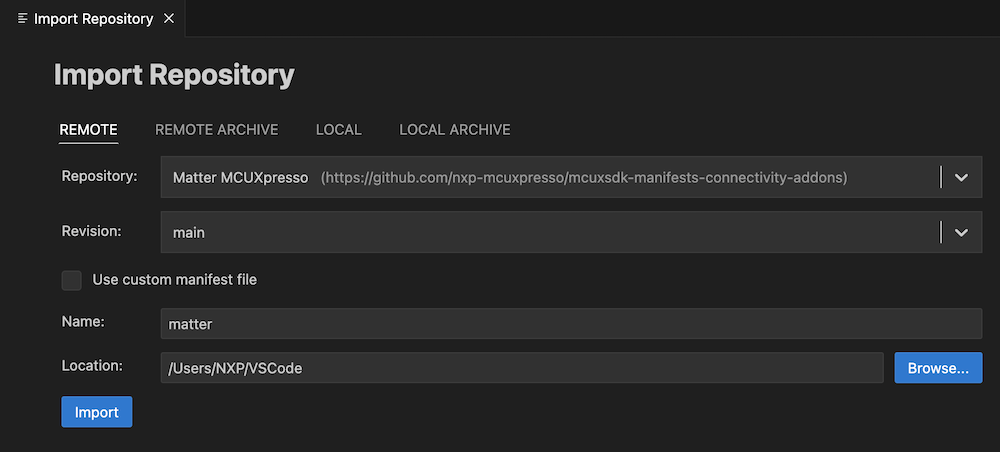Viewport: 1000px width, 452px height.
Task: Click the Location: field label
Action: pyautogui.click(x=92, y=366)
